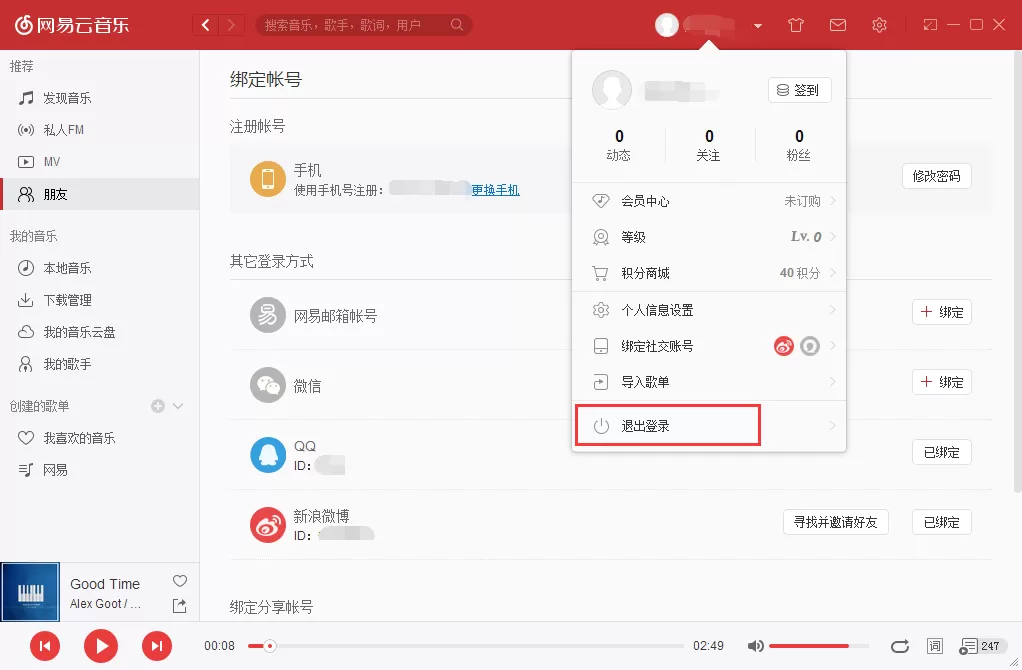Click the vertical scrollbar on right
The width and height of the screenshot is (1022, 670).
pos(1017,274)
